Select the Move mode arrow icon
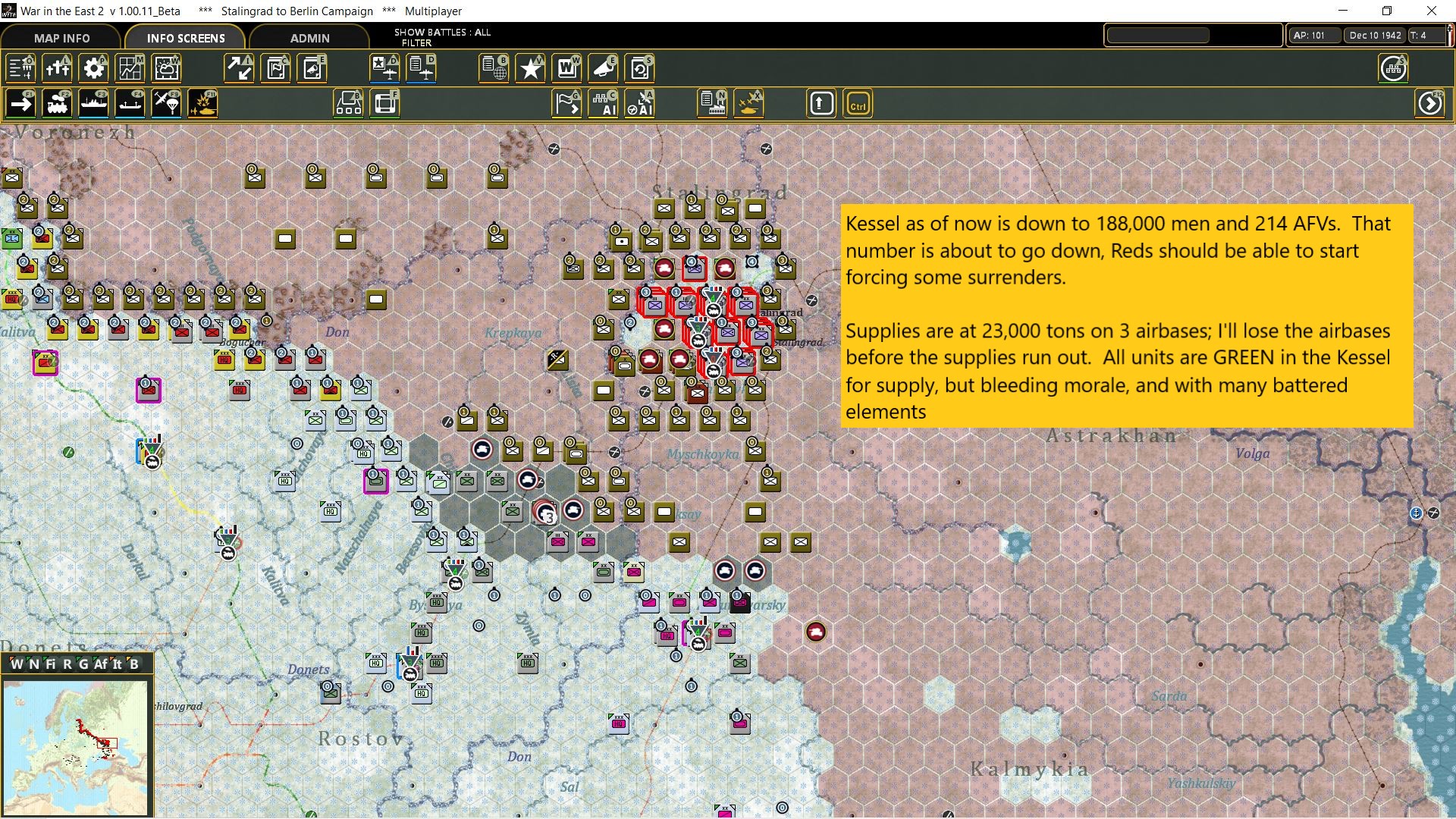1456x819 pixels. tap(21, 104)
